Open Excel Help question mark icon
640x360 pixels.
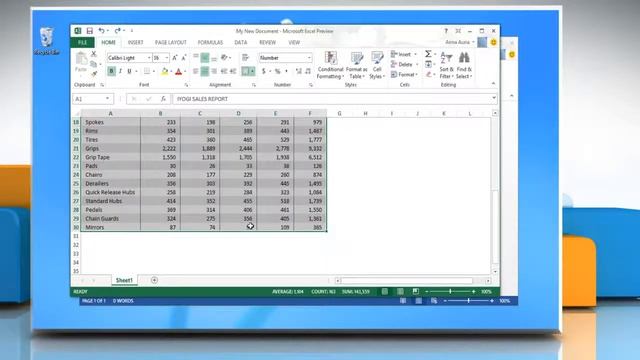[x=446, y=31]
